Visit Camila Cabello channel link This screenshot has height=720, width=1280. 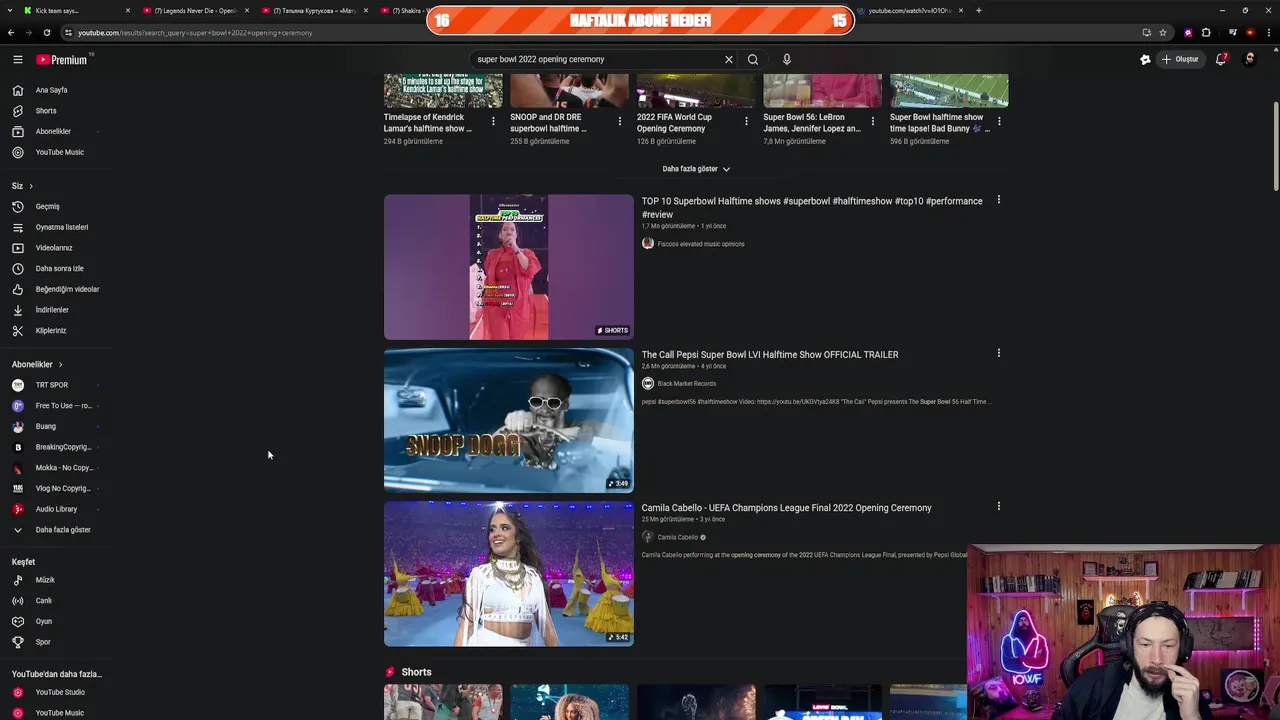point(677,537)
